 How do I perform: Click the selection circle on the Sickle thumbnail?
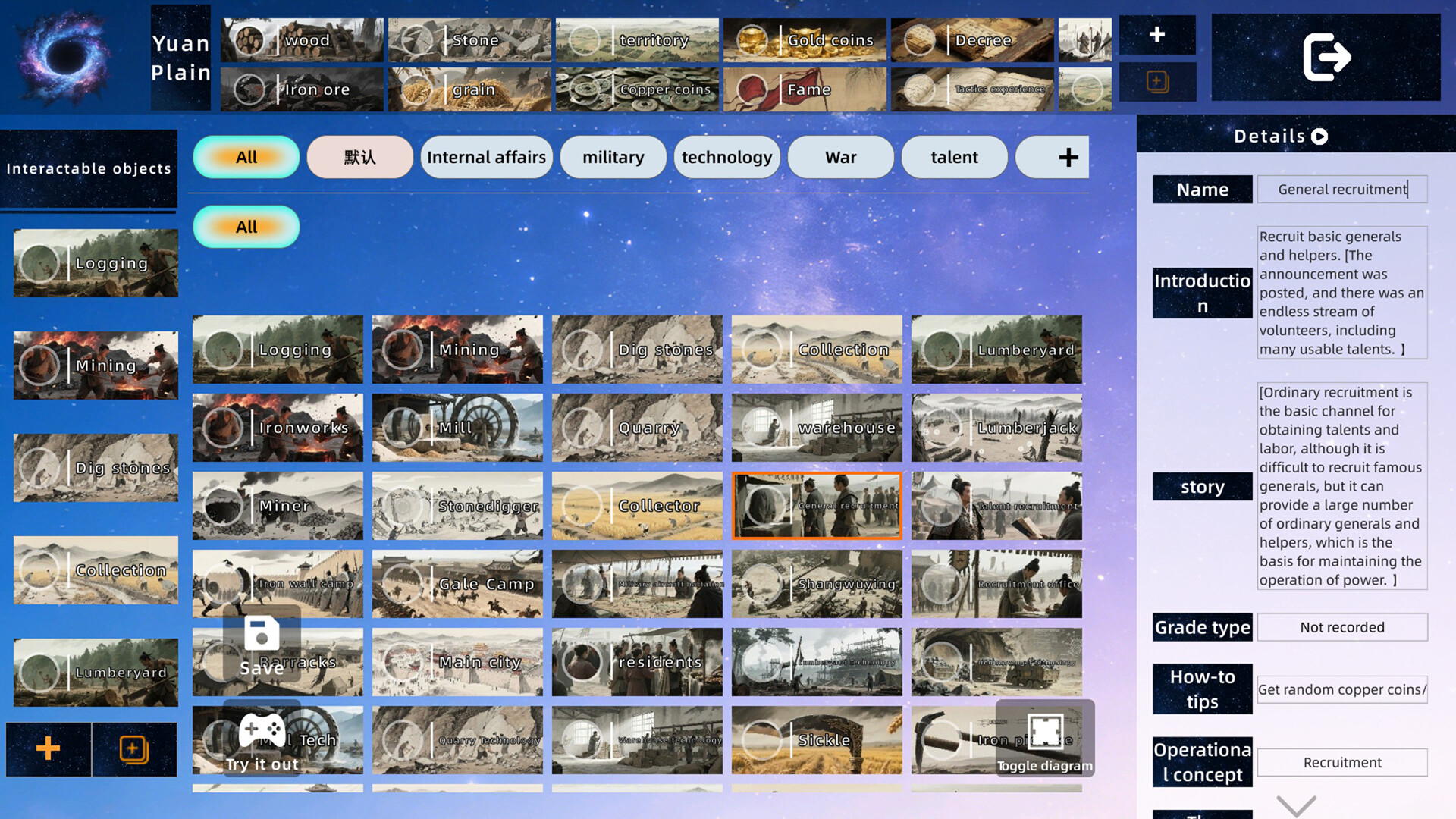pos(761,739)
